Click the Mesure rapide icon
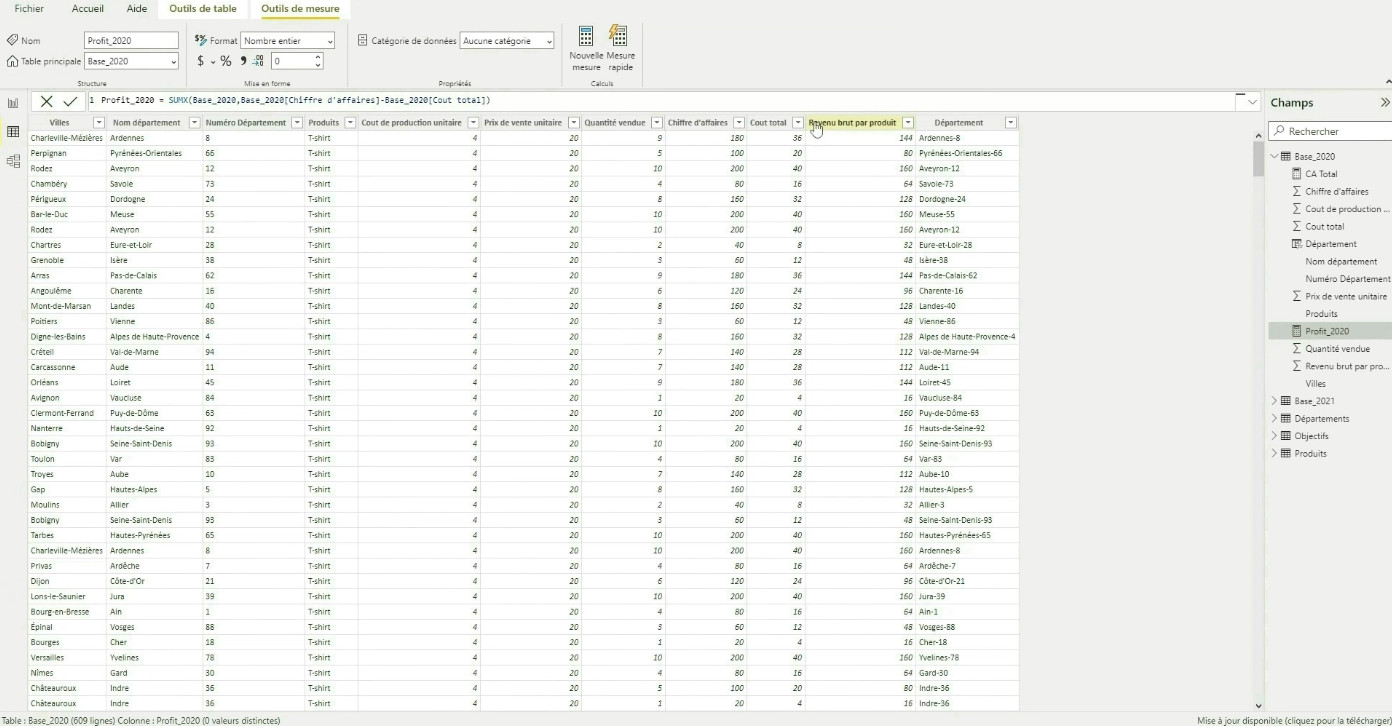Viewport: 1392px width, 726px height. pyautogui.click(x=619, y=38)
